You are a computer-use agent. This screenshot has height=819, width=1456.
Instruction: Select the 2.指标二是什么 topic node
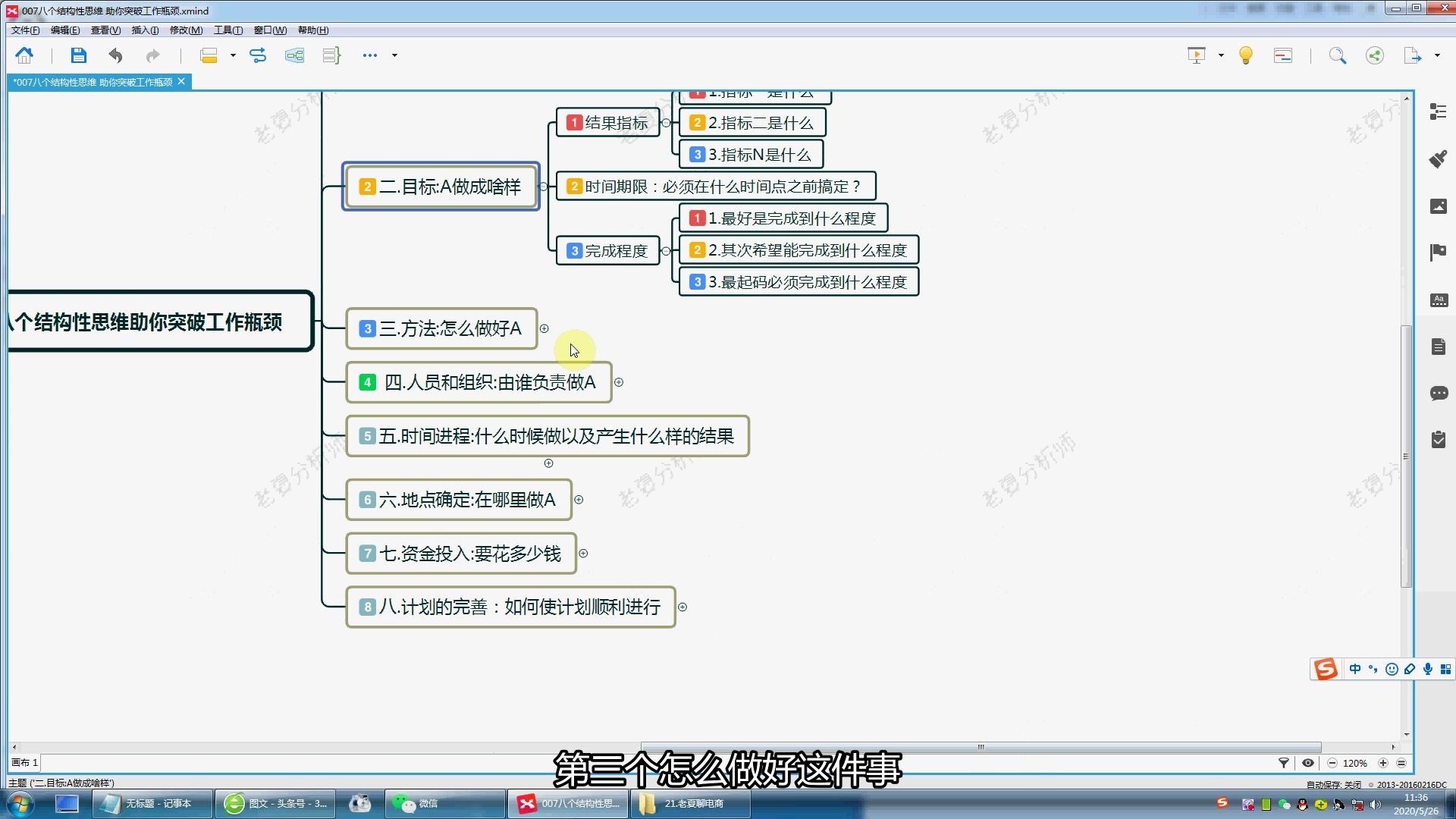pyautogui.click(x=752, y=123)
